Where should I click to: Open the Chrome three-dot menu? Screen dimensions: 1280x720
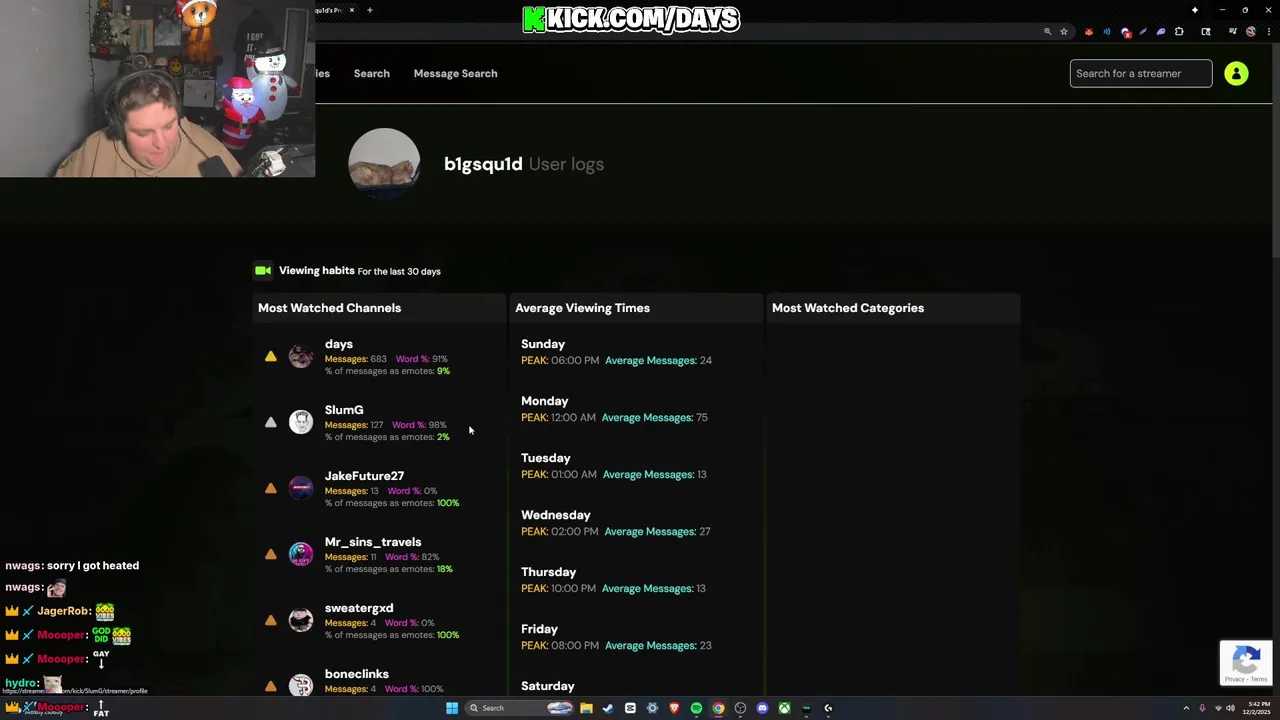(1269, 31)
